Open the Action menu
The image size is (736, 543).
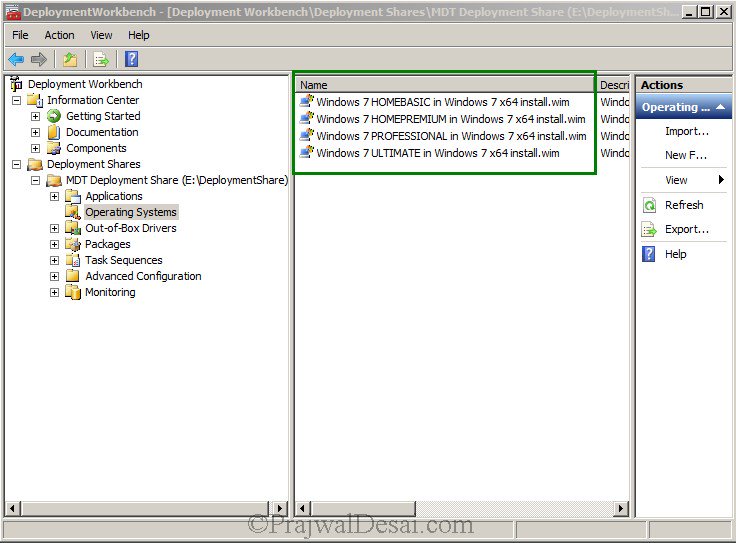60,35
